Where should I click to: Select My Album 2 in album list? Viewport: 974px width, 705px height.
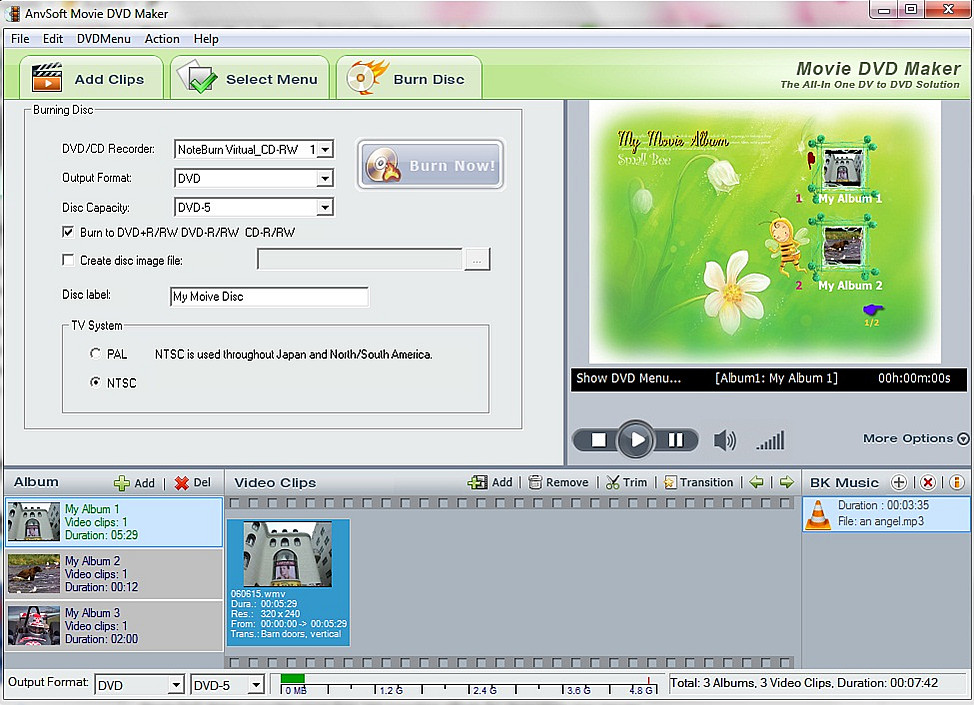(x=114, y=574)
